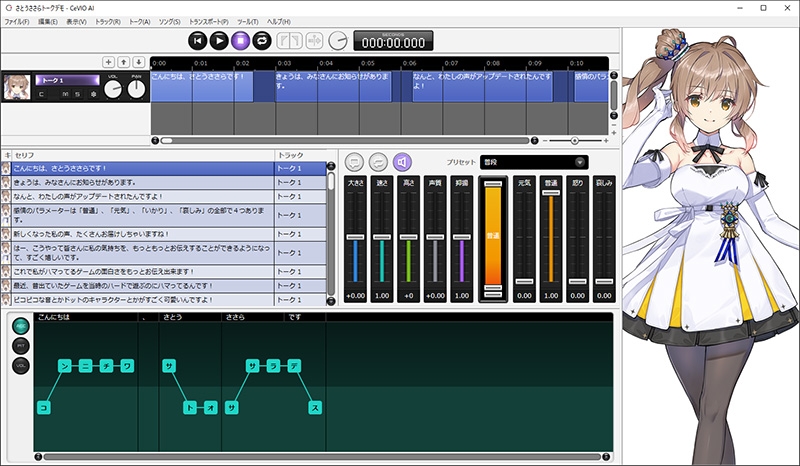Screen dimensions: 800x466
Task: Add a new track with the plus button
Action: tap(108, 62)
